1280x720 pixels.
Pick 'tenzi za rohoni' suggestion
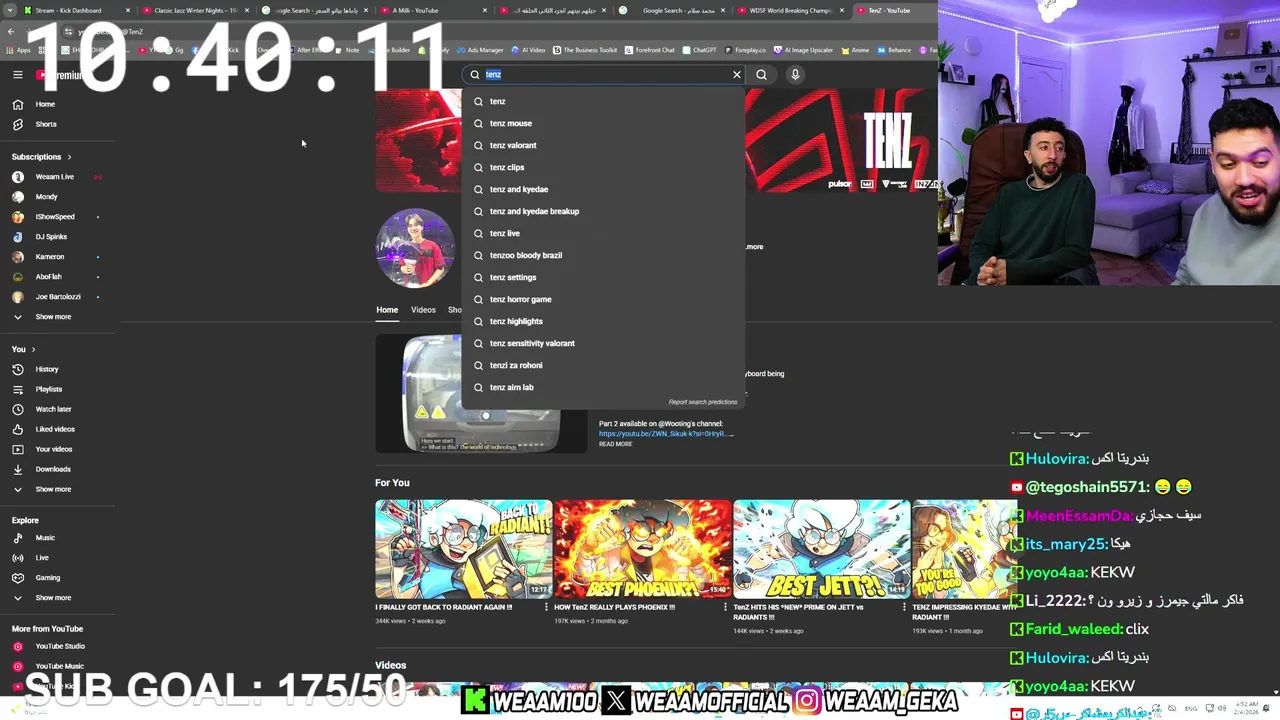tap(603, 365)
